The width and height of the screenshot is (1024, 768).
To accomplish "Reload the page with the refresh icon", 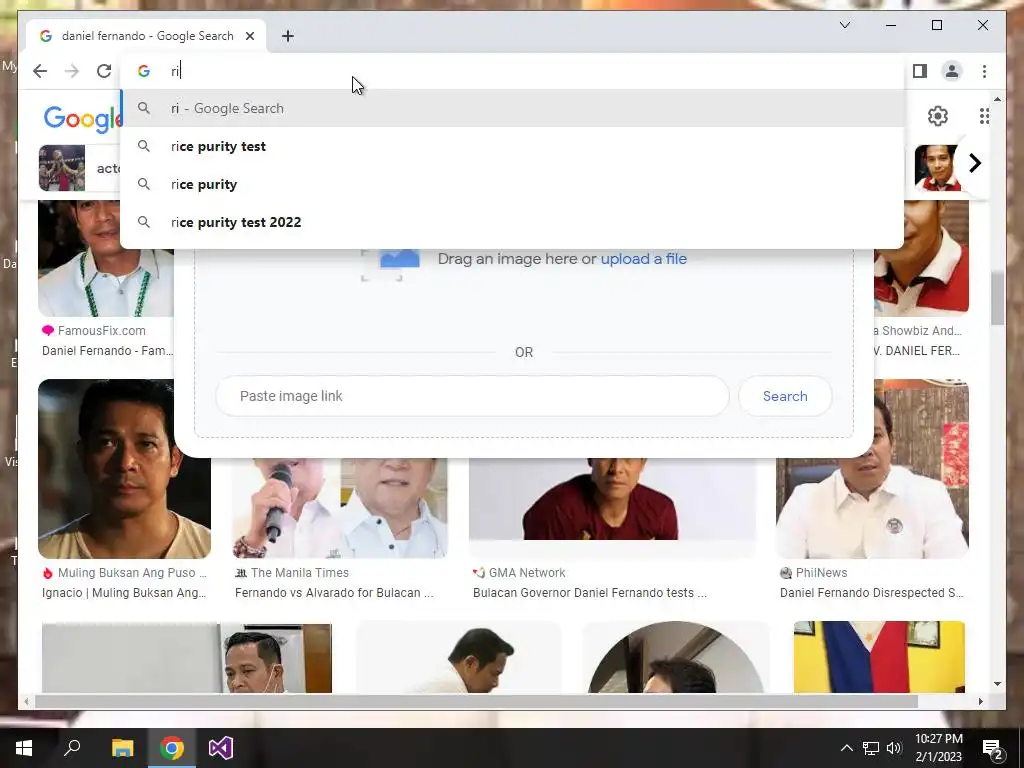I will click(104, 71).
